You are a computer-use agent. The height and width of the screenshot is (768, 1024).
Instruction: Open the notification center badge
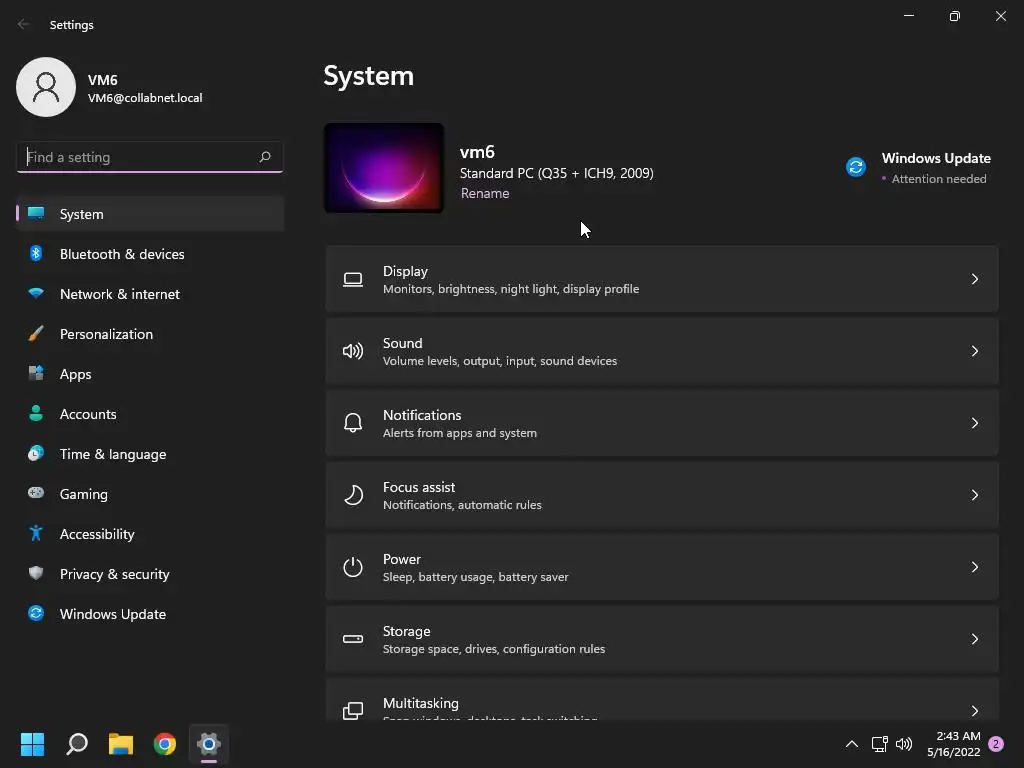[x=996, y=744]
